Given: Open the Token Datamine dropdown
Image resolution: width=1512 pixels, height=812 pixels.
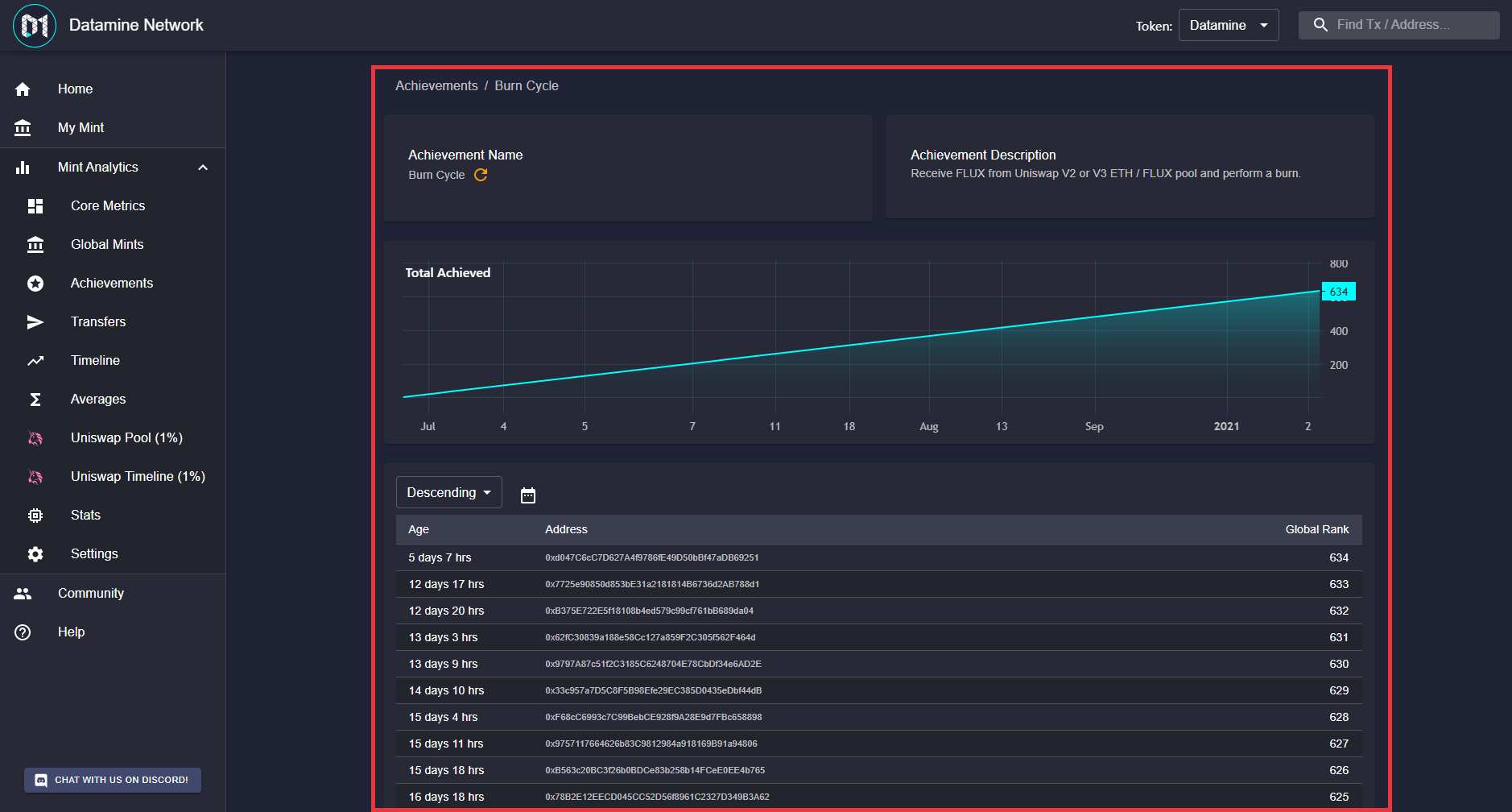Looking at the screenshot, I should pos(1229,25).
